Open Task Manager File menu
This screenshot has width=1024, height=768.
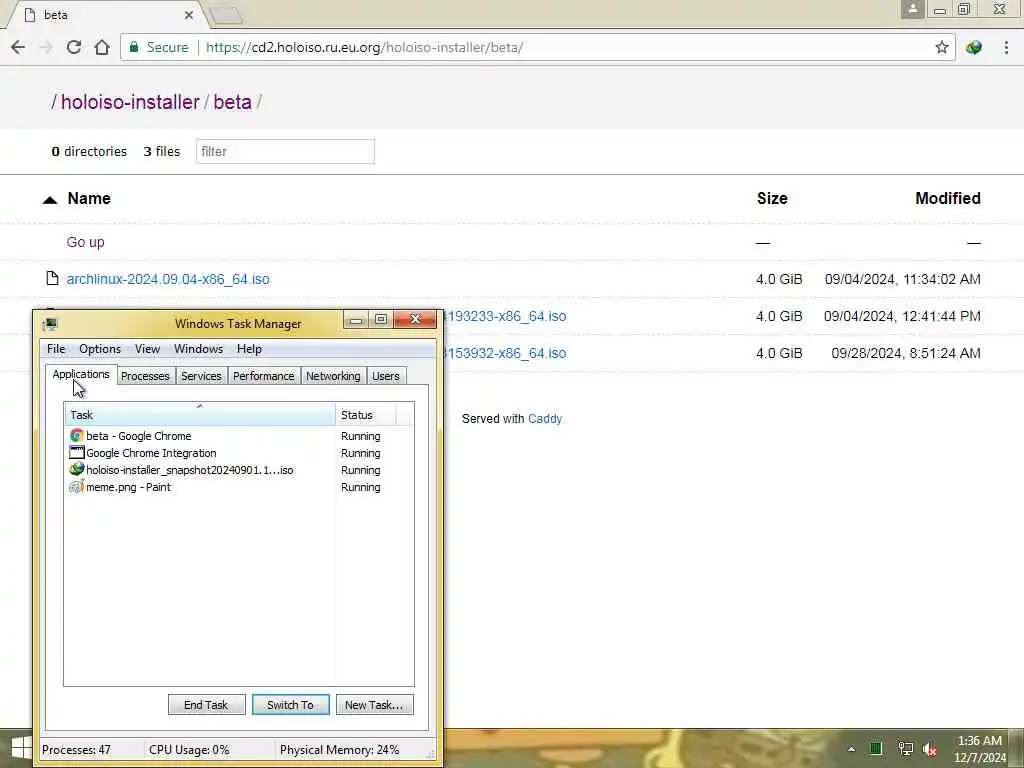click(x=56, y=349)
